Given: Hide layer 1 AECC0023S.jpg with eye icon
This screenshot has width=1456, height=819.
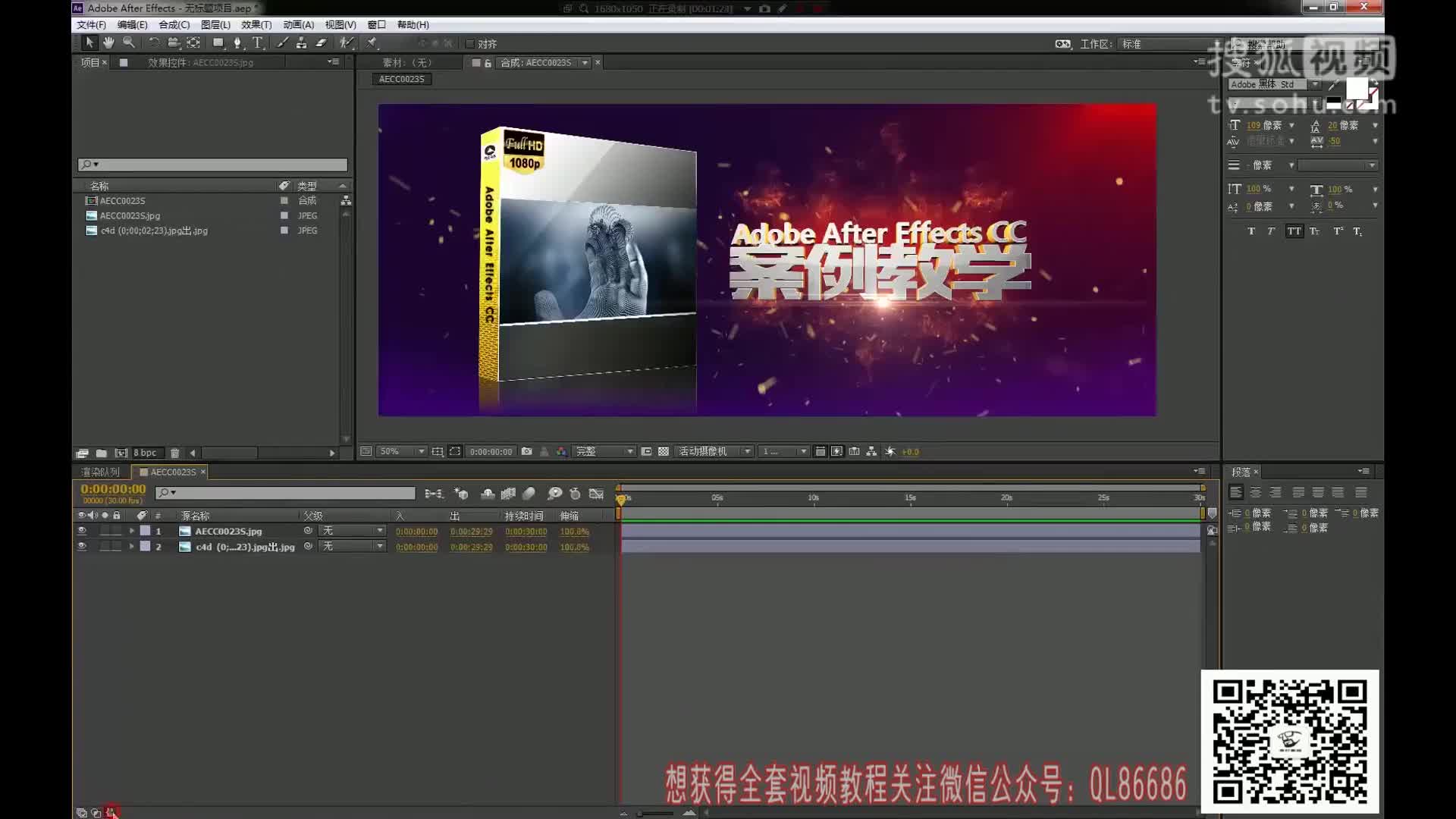Looking at the screenshot, I should point(82,531).
